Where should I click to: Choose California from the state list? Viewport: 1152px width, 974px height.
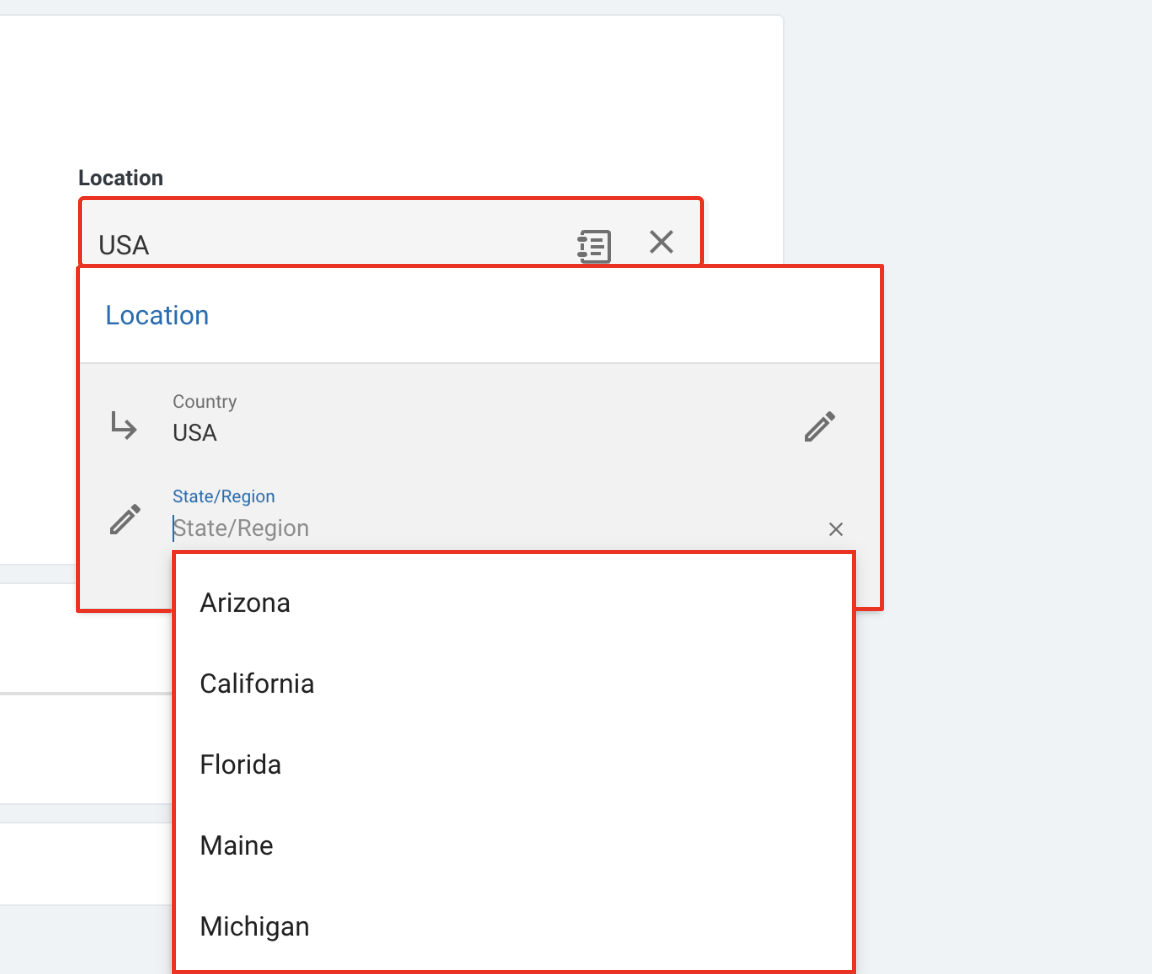tap(514, 684)
